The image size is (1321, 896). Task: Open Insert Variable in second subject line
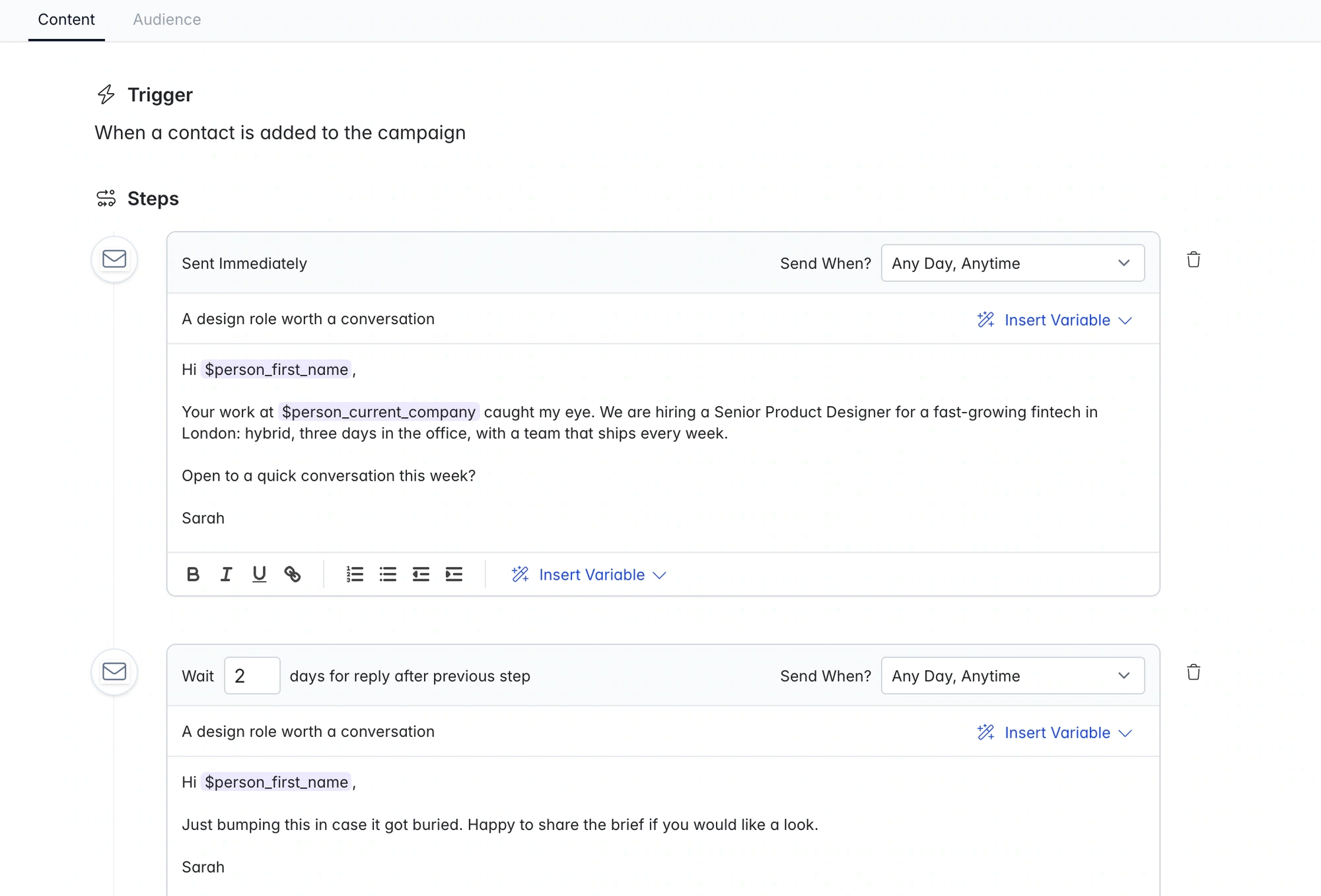coord(1055,733)
